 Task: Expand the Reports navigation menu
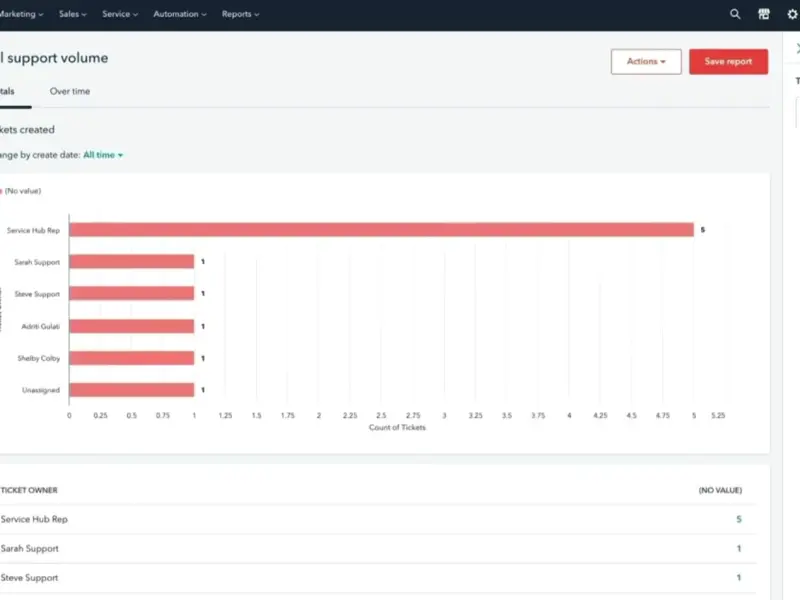(240, 15)
